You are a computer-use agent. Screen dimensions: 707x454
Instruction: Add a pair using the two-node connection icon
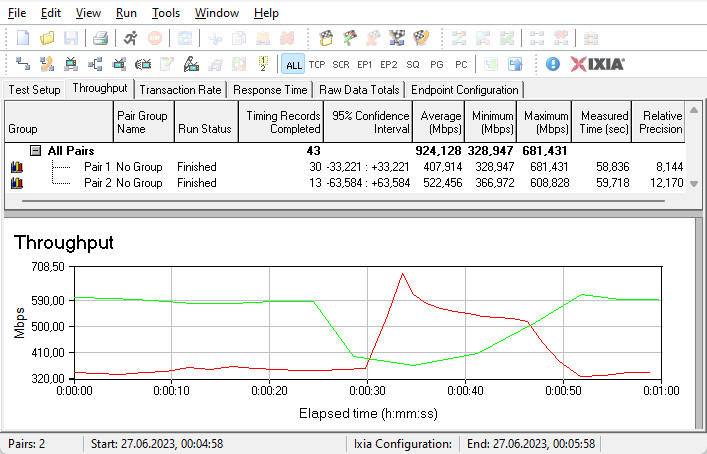(x=23, y=64)
